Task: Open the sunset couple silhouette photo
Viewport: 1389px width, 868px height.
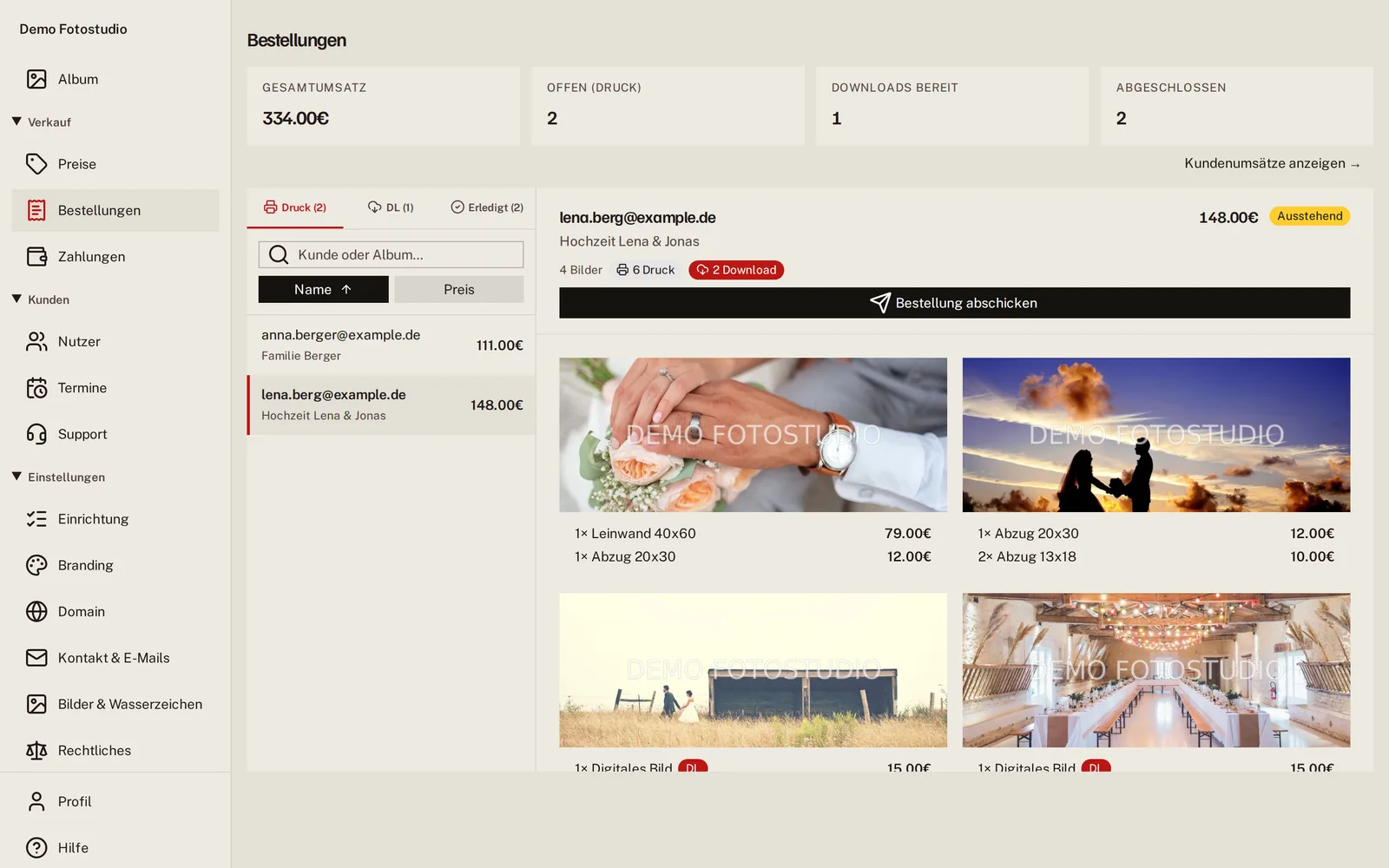Action: click(1156, 435)
